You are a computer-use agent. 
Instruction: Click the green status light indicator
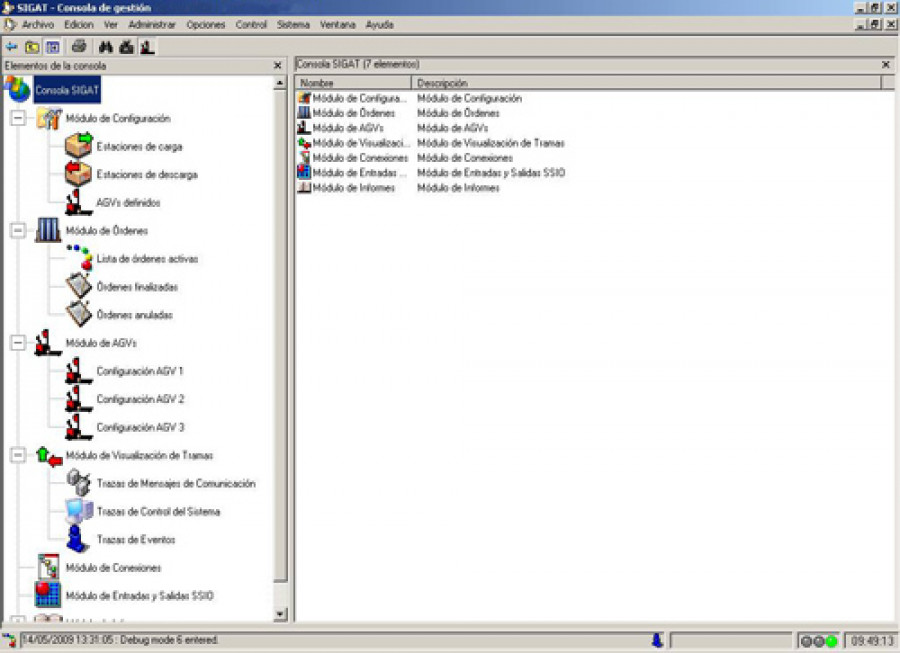[831, 641]
